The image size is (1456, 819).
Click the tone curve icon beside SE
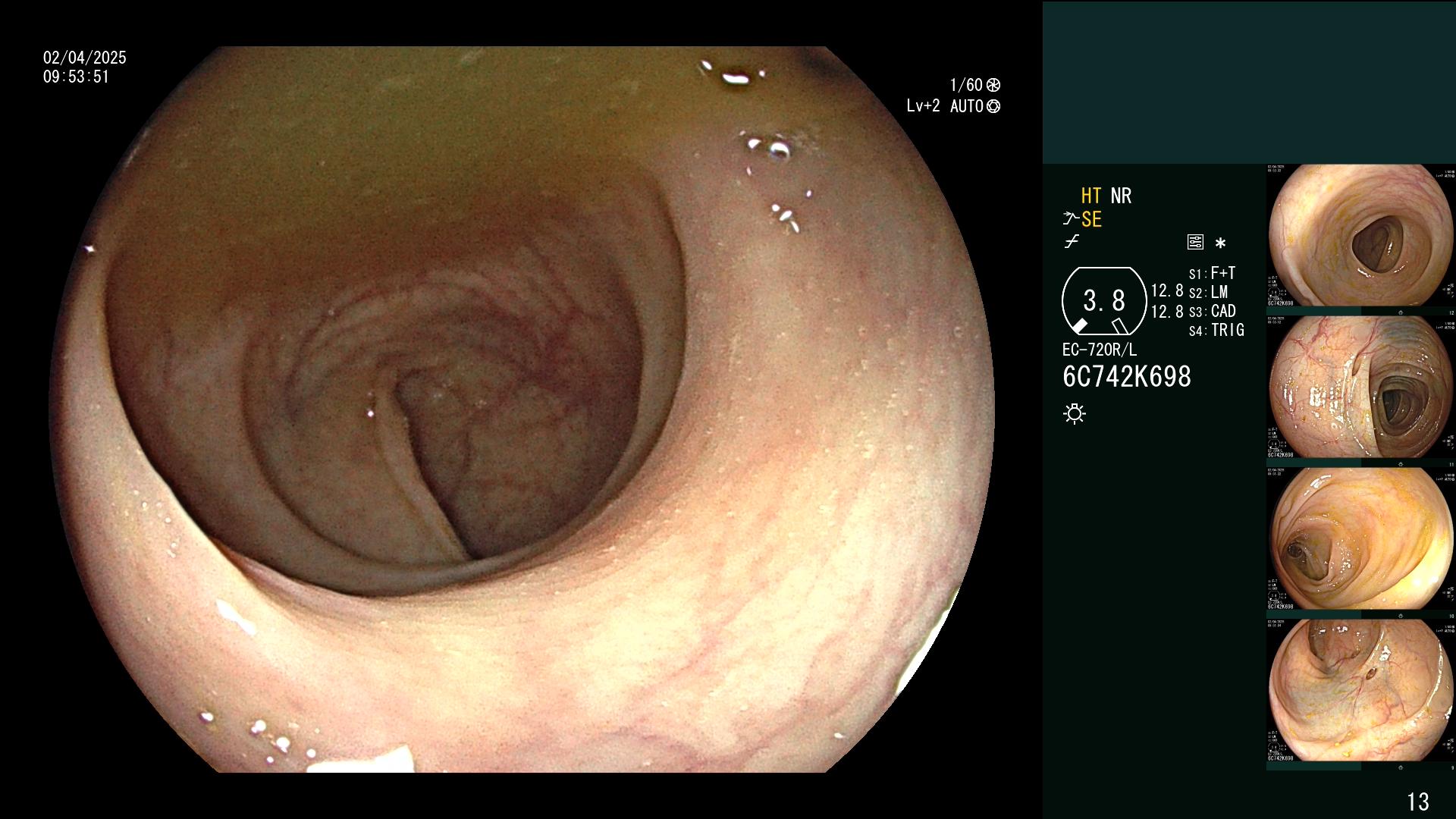pos(1071,219)
